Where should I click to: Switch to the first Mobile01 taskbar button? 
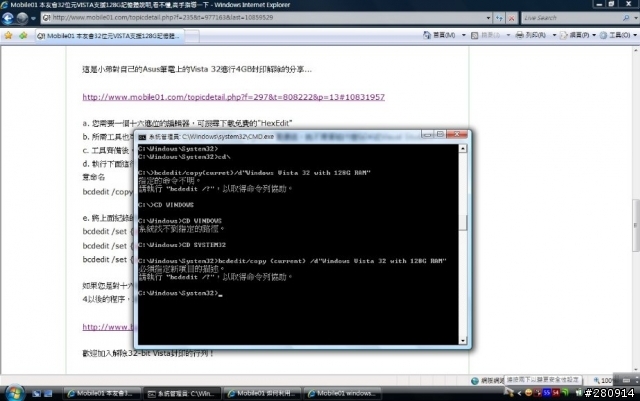(x=102, y=394)
